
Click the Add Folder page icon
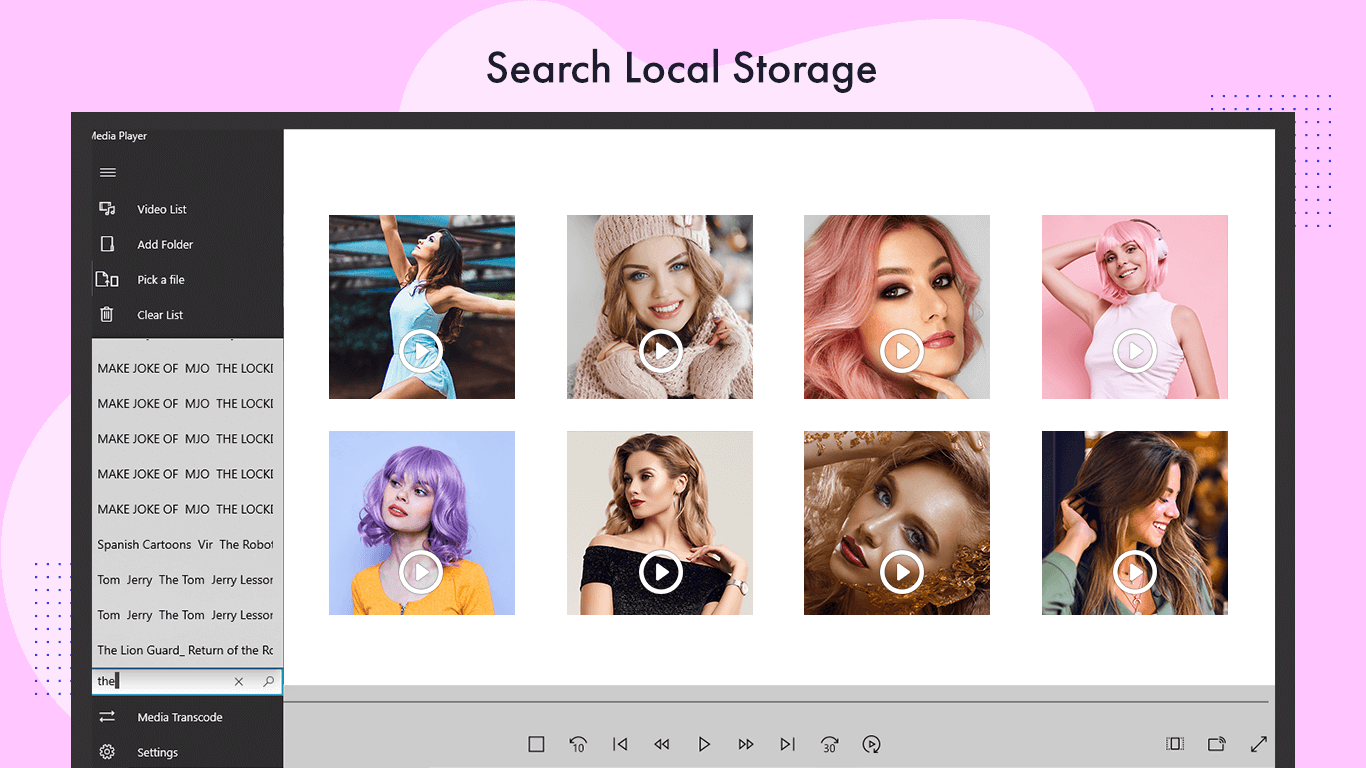[x=107, y=244]
